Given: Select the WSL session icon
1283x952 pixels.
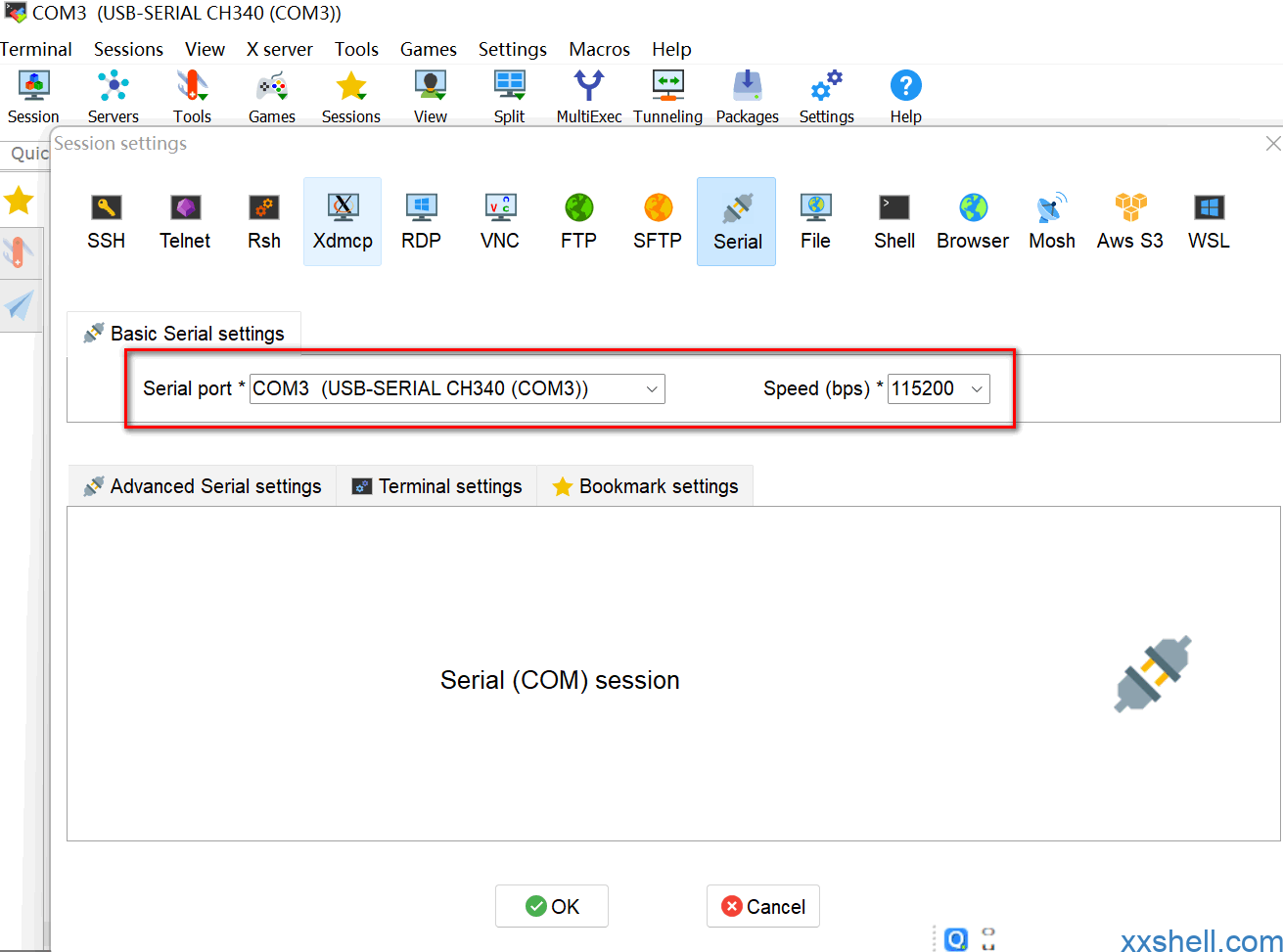Looking at the screenshot, I should pos(1209,222).
